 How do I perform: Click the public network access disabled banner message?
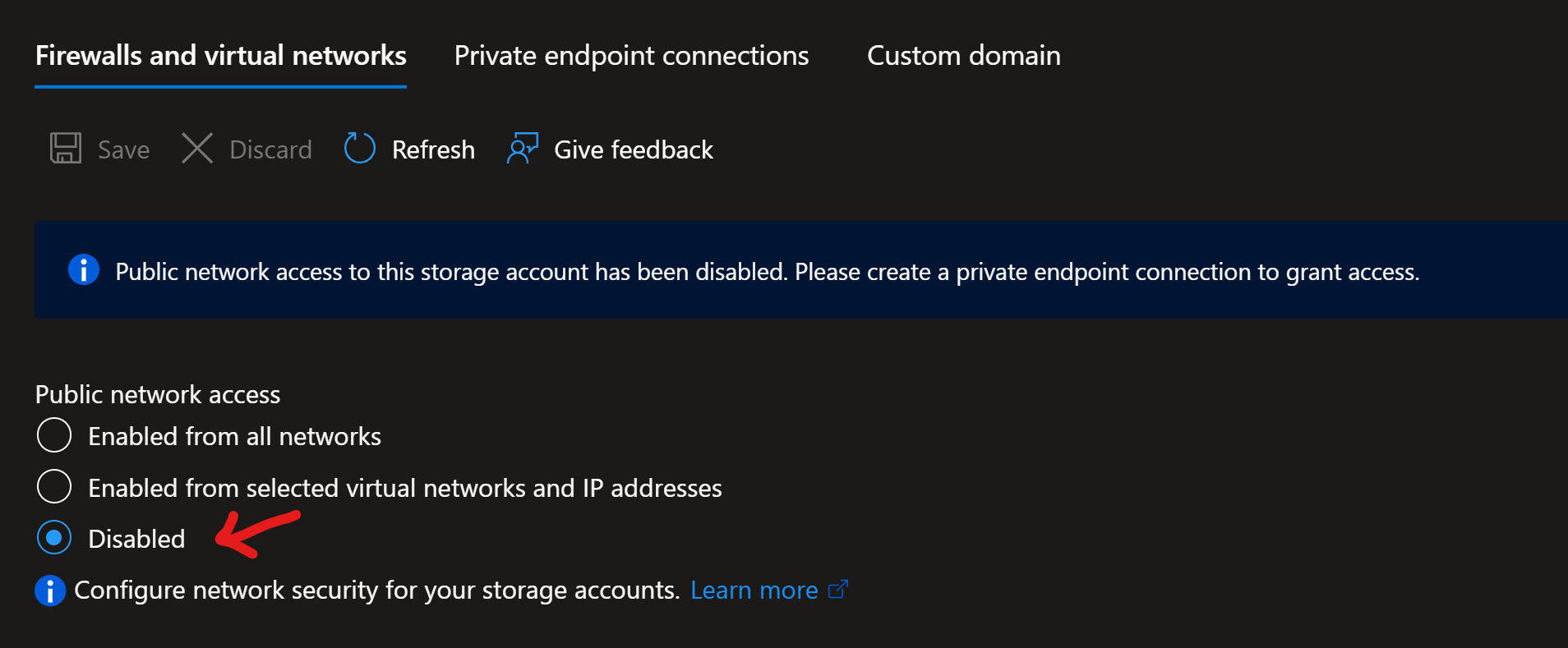767,272
